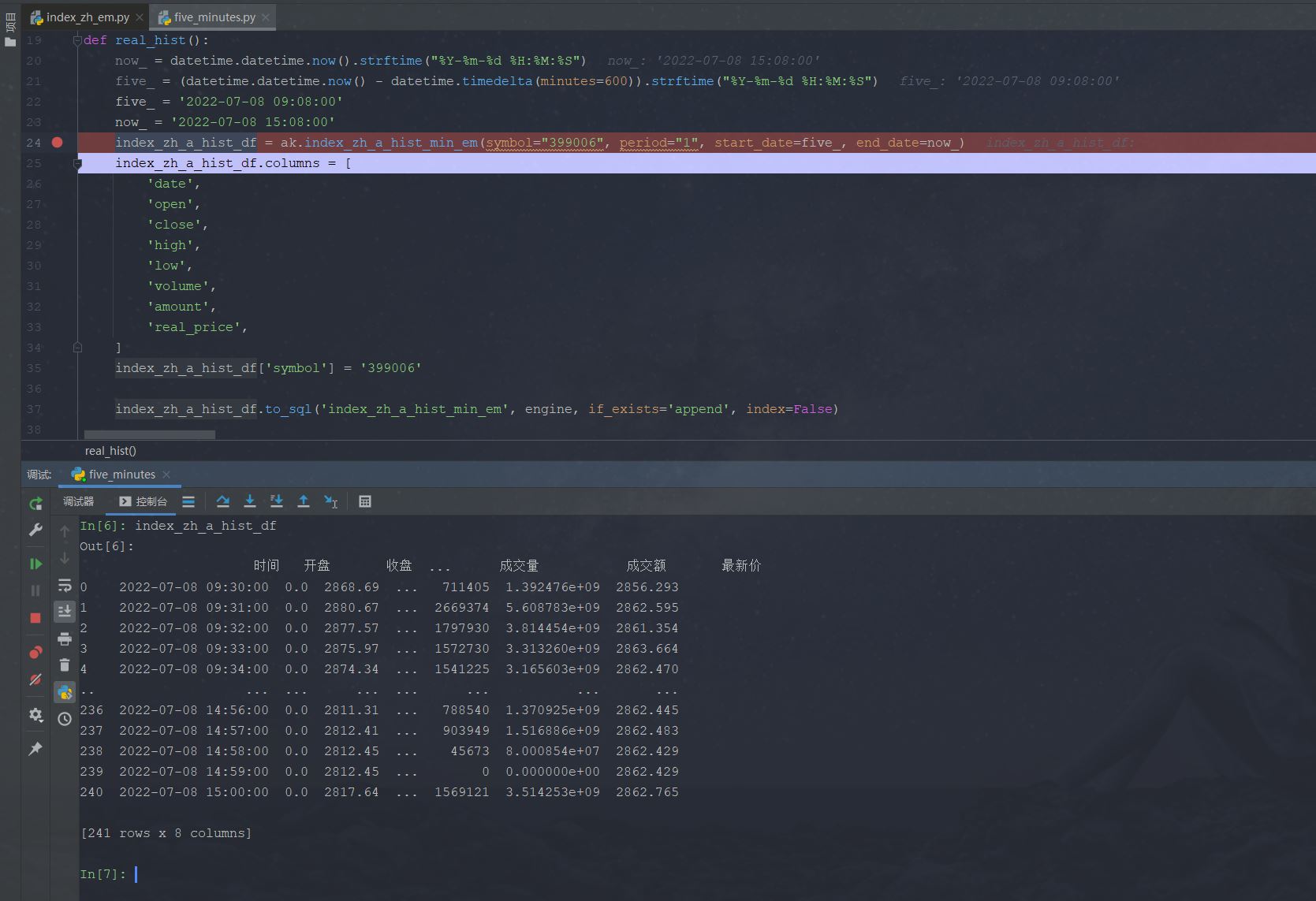Focus the In[7] console input prompt

click(x=136, y=874)
